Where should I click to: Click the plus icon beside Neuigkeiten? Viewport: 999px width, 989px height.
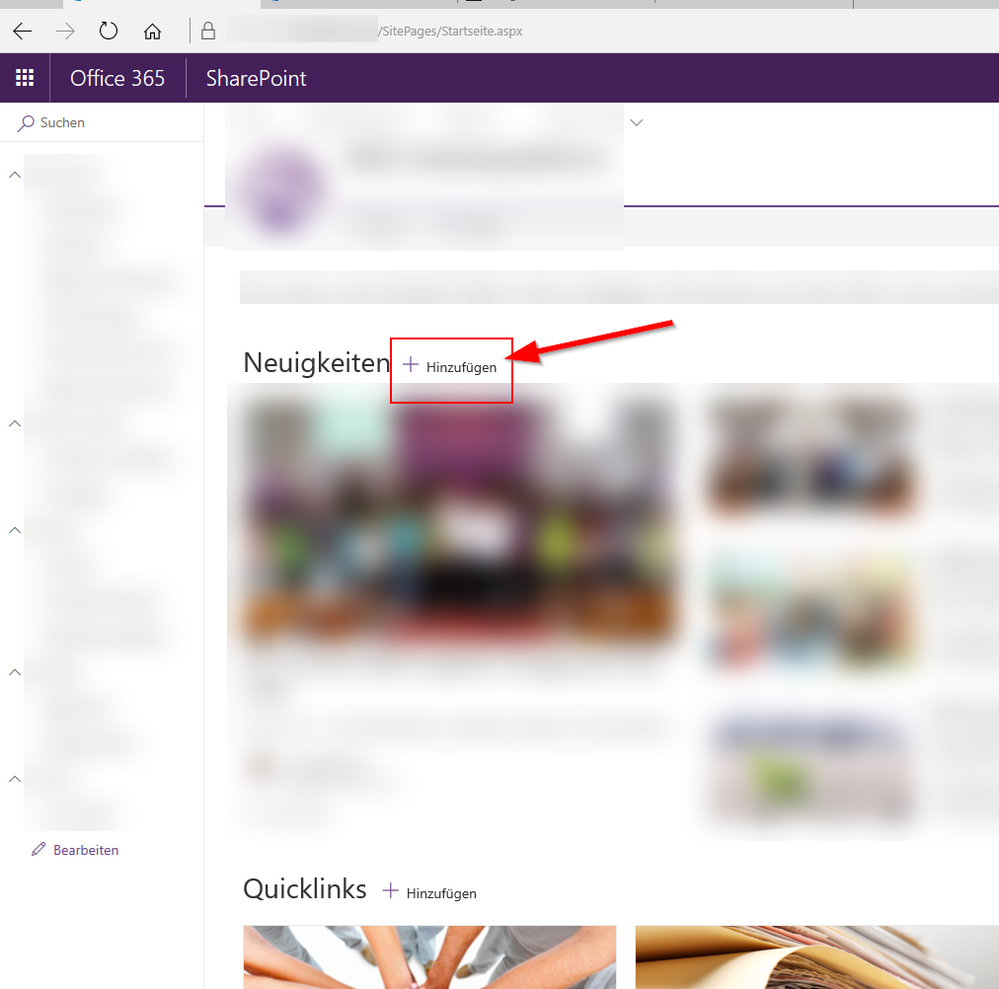click(x=410, y=366)
